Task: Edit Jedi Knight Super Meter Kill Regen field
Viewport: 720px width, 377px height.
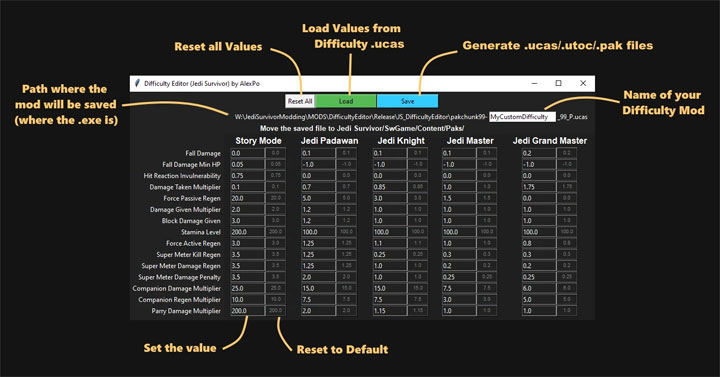Action: (389, 254)
